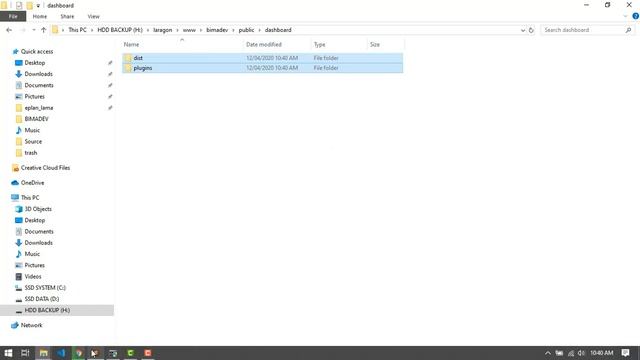Open Quick access in navigation pane

pos(37,51)
